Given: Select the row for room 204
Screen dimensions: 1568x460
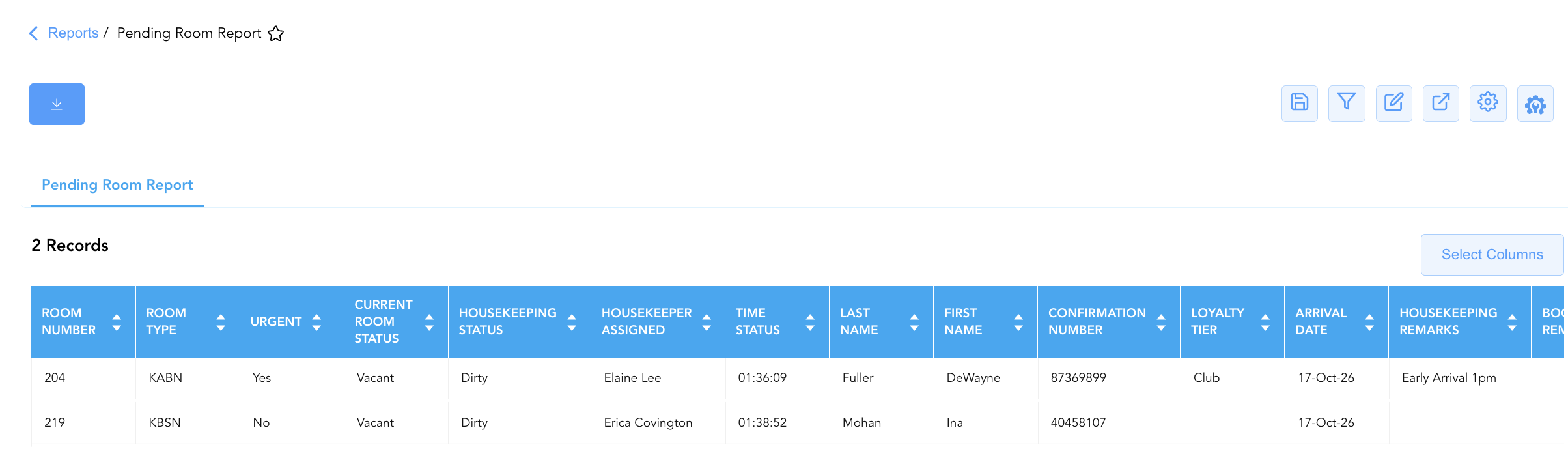Looking at the screenshot, I should click(x=798, y=378).
